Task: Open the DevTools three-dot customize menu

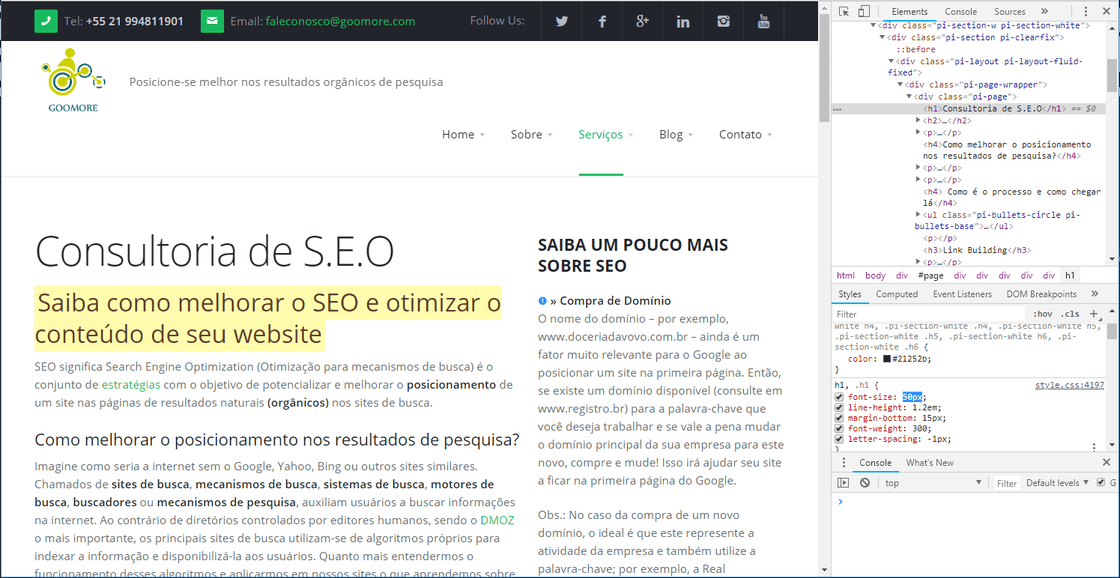Action: (x=1086, y=10)
